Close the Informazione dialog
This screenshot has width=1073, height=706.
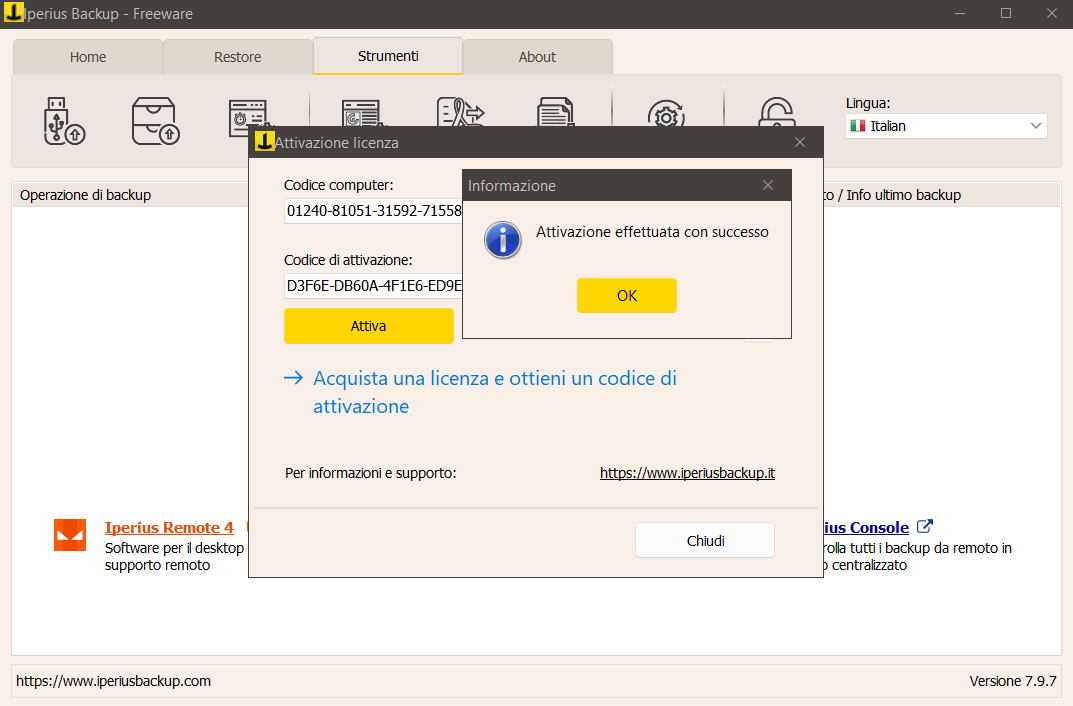pyautogui.click(x=768, y=185)
